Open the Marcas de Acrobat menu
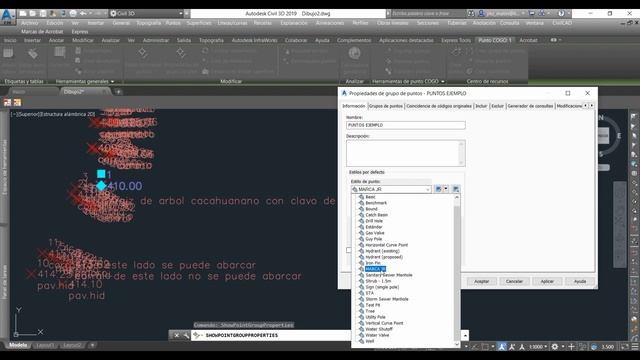640x360 pixels. click(x=42, y=31)
